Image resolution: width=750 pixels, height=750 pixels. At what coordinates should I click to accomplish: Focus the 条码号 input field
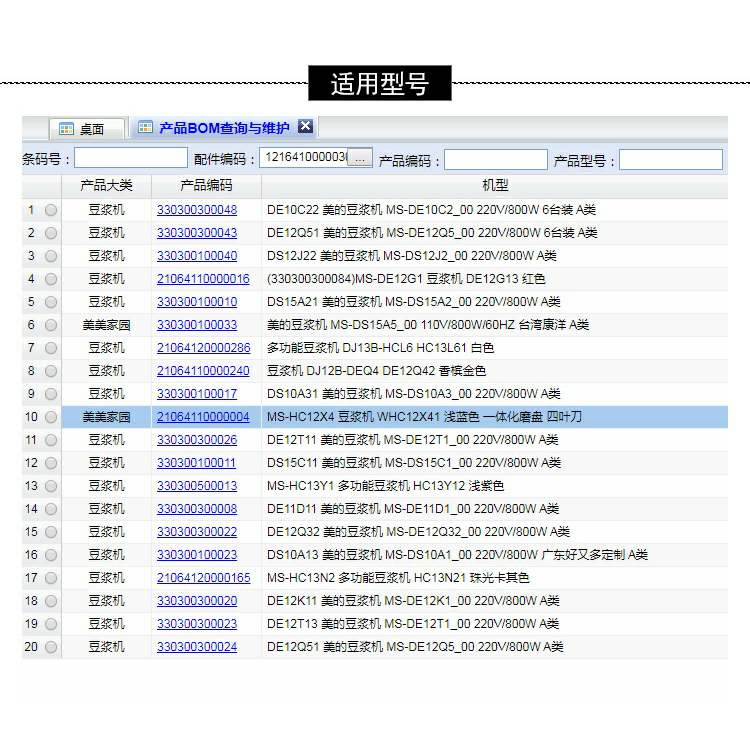pos(131,158)
